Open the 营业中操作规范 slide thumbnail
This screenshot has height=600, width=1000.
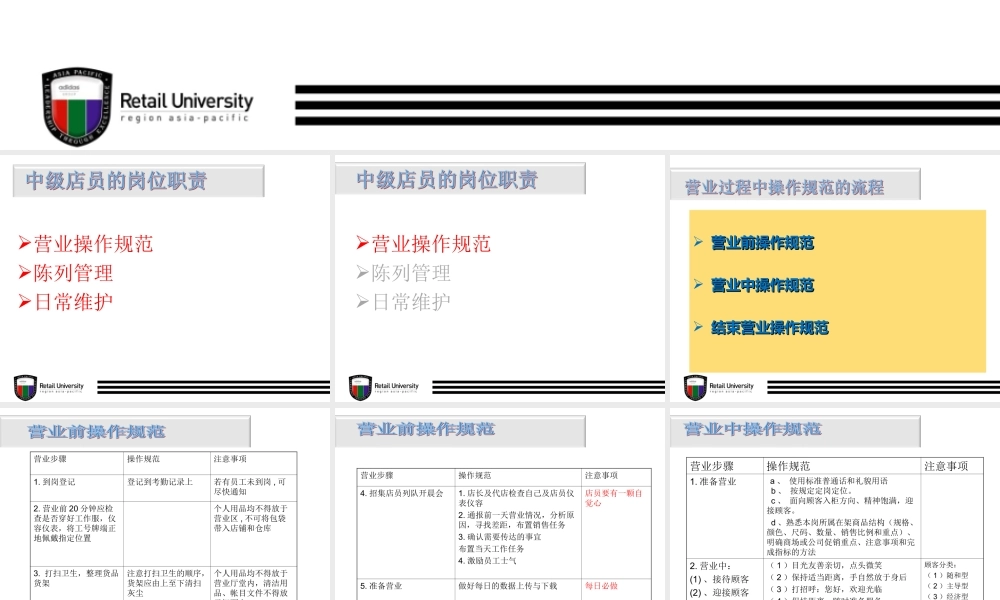835,505
